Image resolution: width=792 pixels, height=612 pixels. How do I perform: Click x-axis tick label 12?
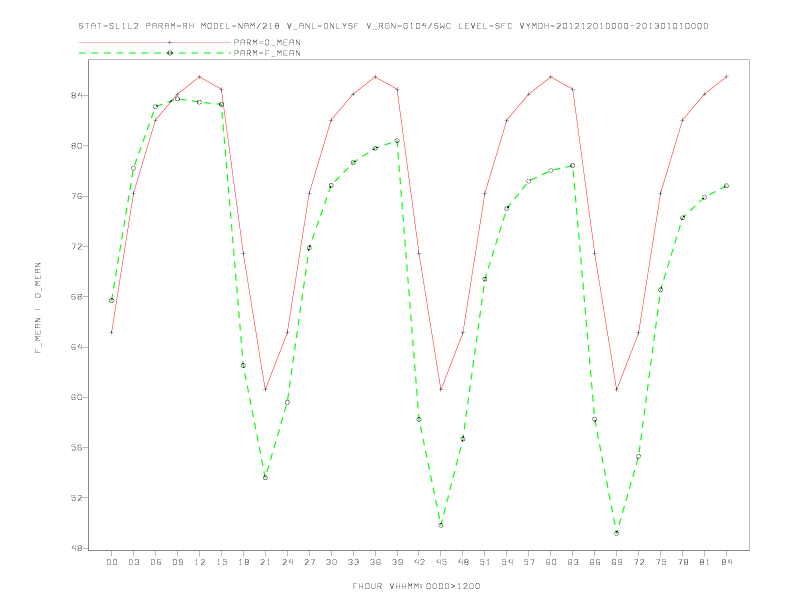point(200,562)
